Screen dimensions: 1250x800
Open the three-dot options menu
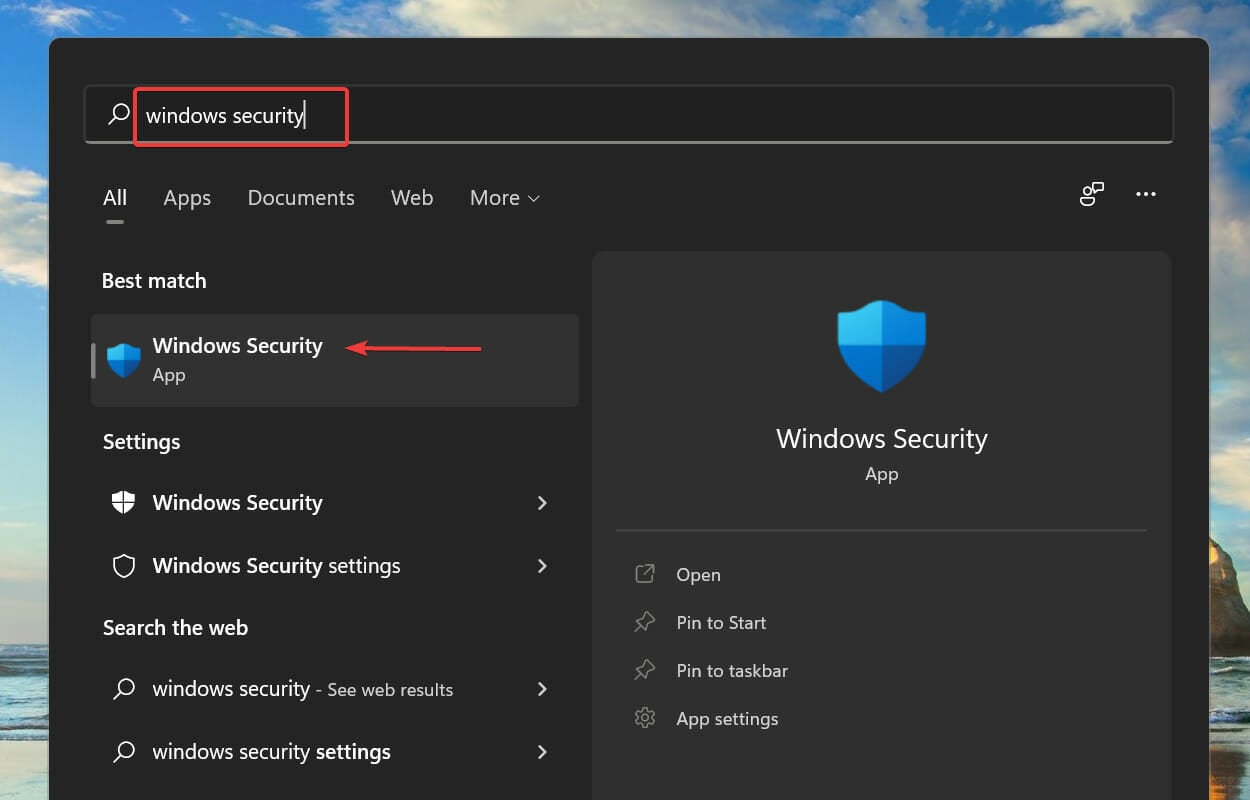coord(1146,194)
